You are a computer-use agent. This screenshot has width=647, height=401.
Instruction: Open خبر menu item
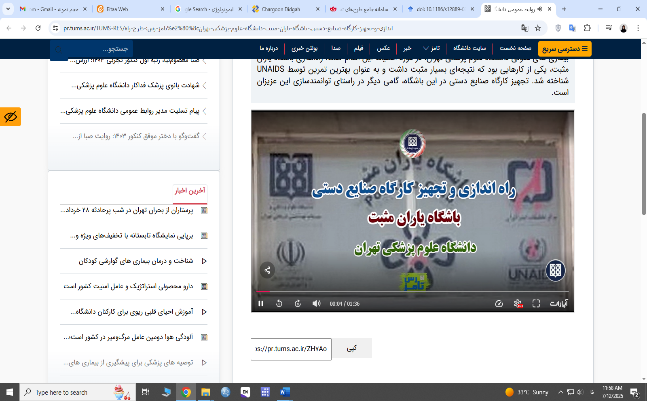[407, 48]
